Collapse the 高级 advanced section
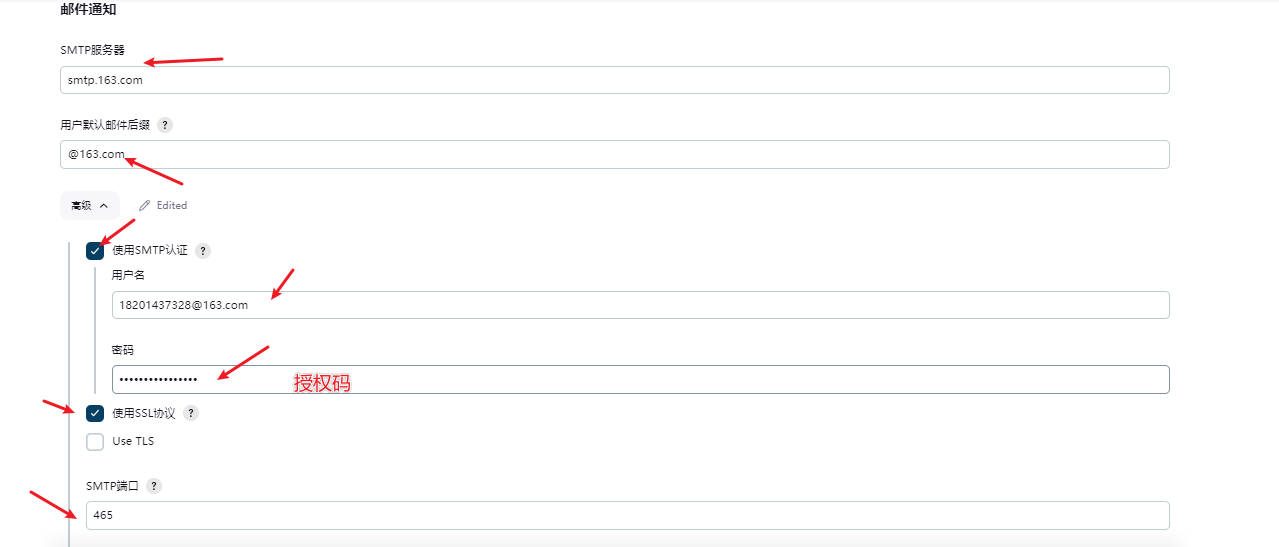The width and height of the screenshot is (1279, 547). (x=90, y=205)
